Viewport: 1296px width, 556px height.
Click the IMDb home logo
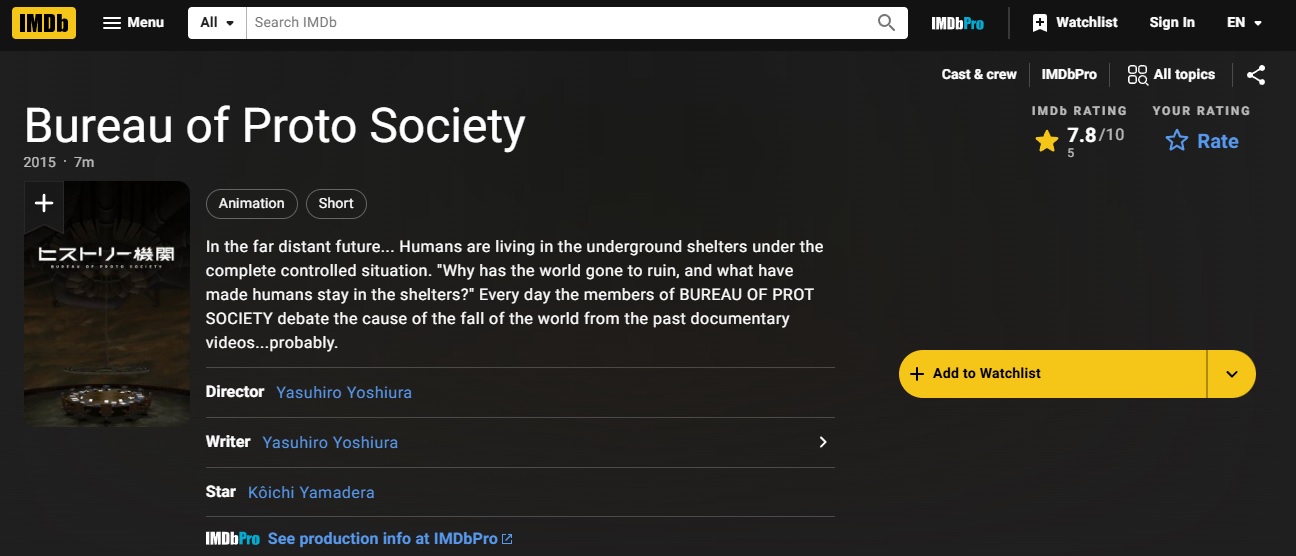(44, 23)
